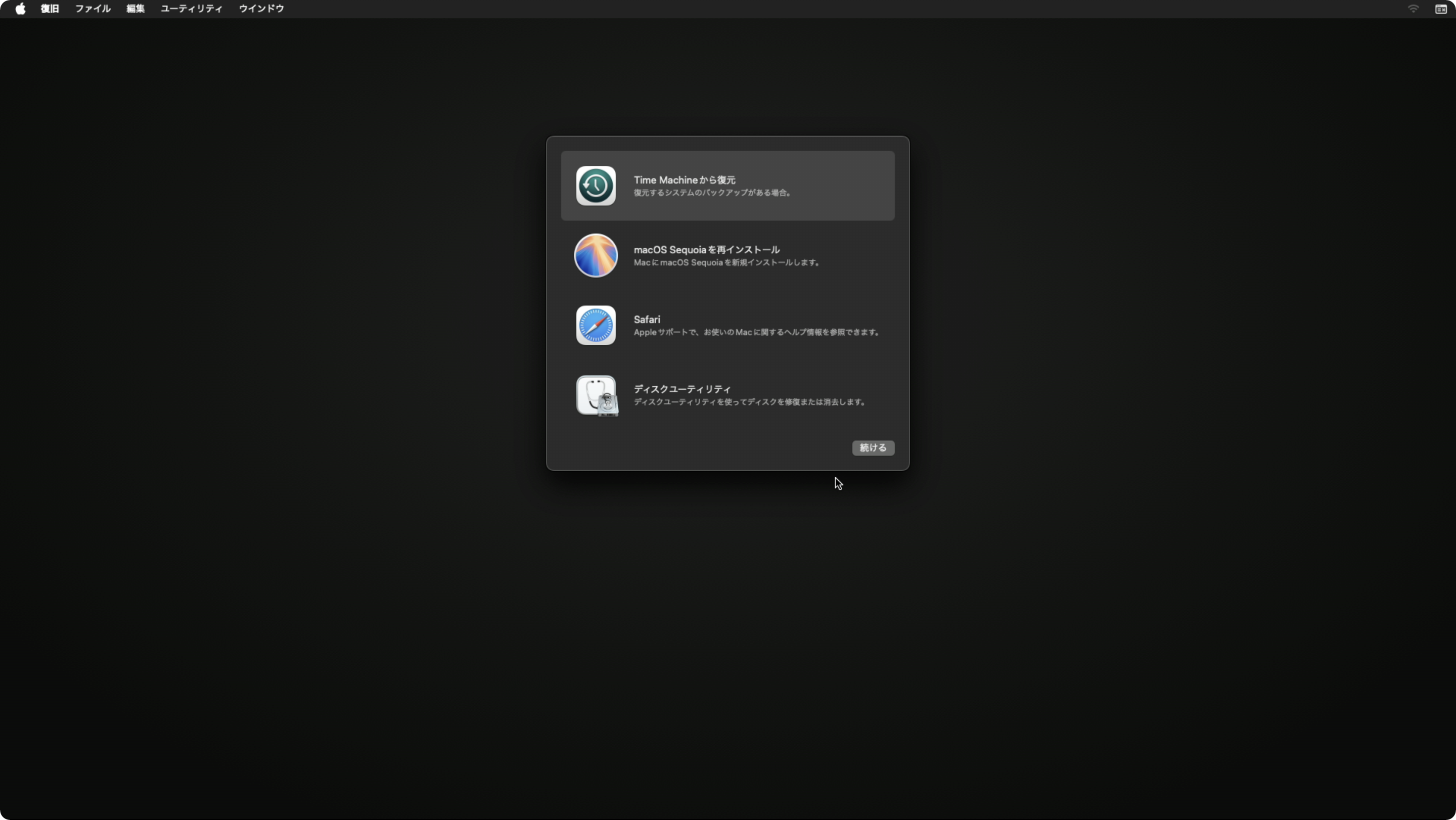Select the macOS Sequoiaを再インストール title
This screenshot has height=820, width=1456.
(707, 249)
